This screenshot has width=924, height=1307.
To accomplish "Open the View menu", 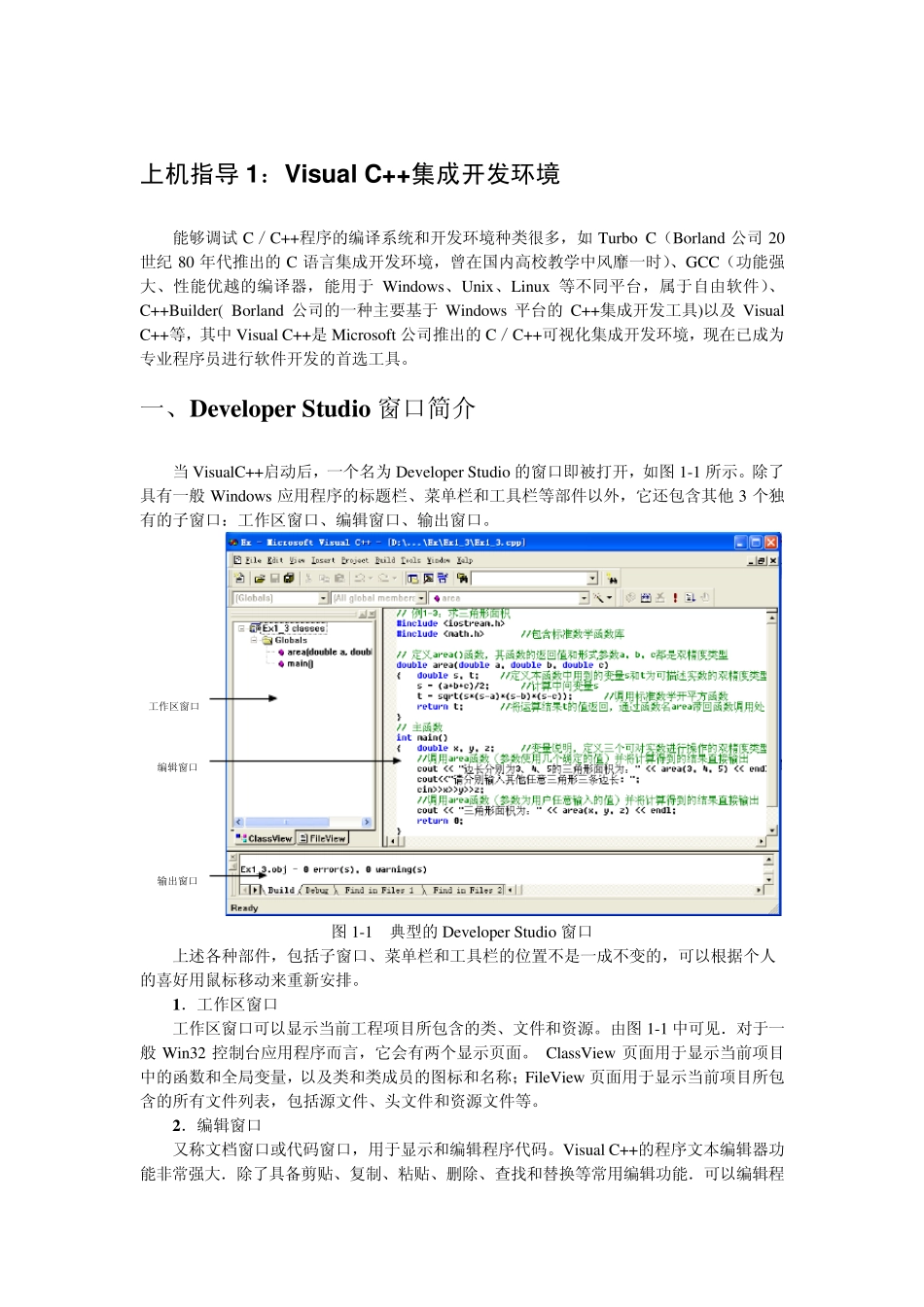I will click(x=297, y=560).
